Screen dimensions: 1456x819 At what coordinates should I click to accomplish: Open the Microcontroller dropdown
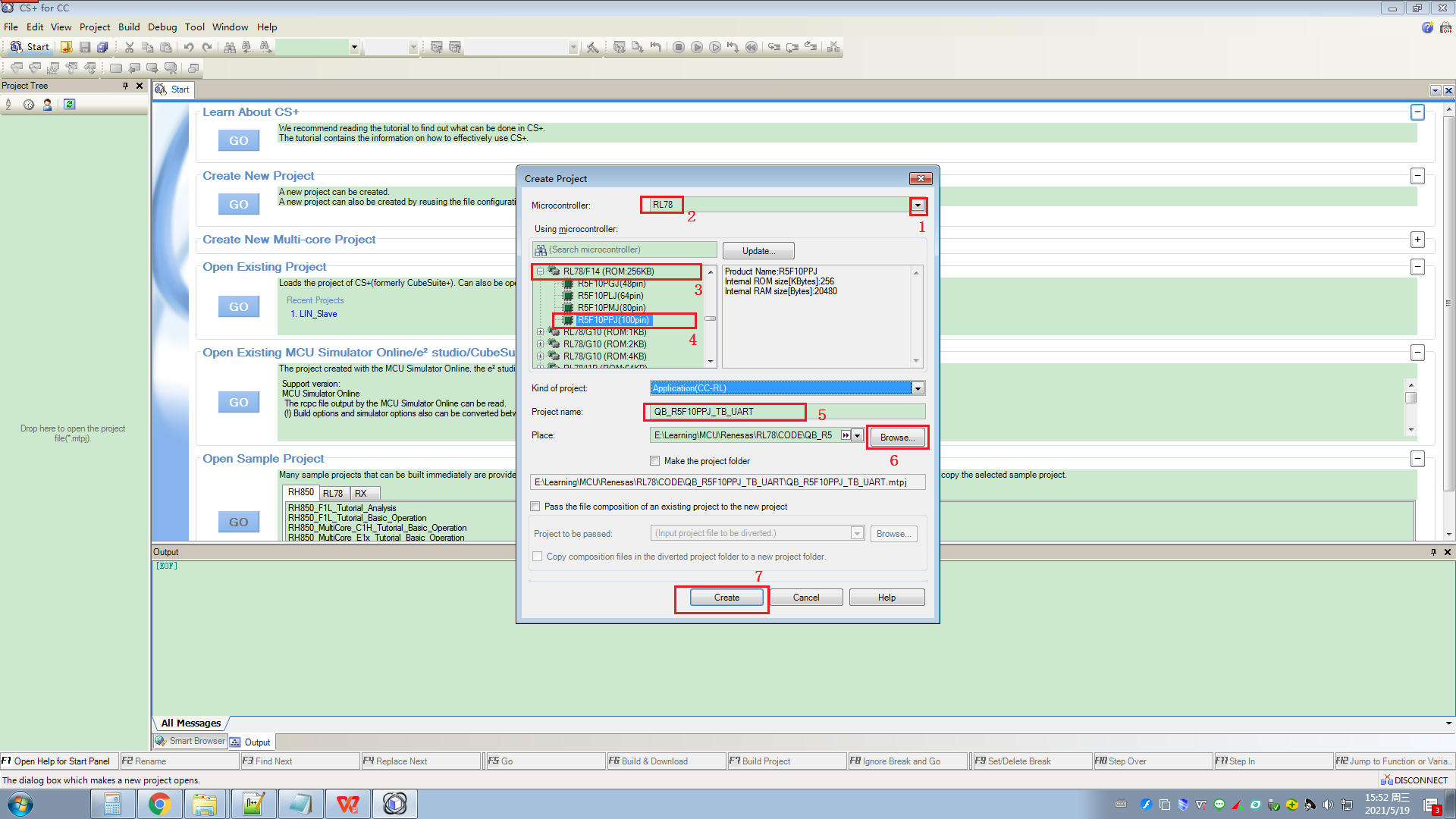point(918,206)
